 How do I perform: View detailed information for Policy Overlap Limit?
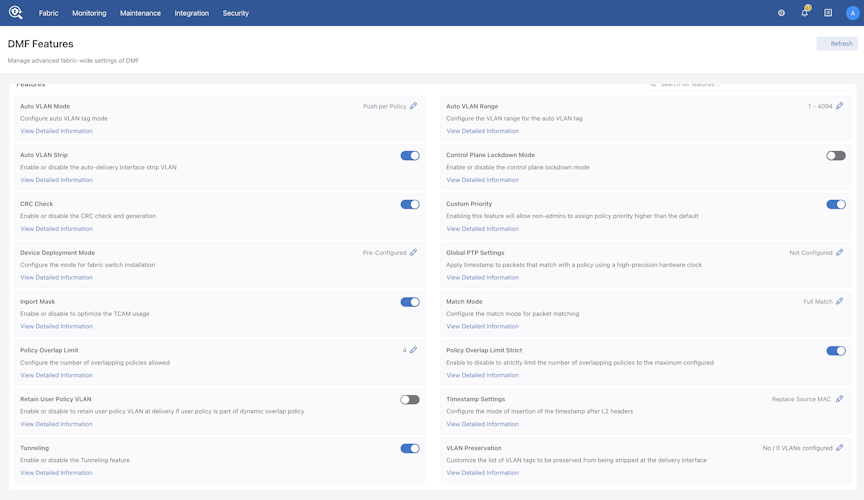coord(56,375)
